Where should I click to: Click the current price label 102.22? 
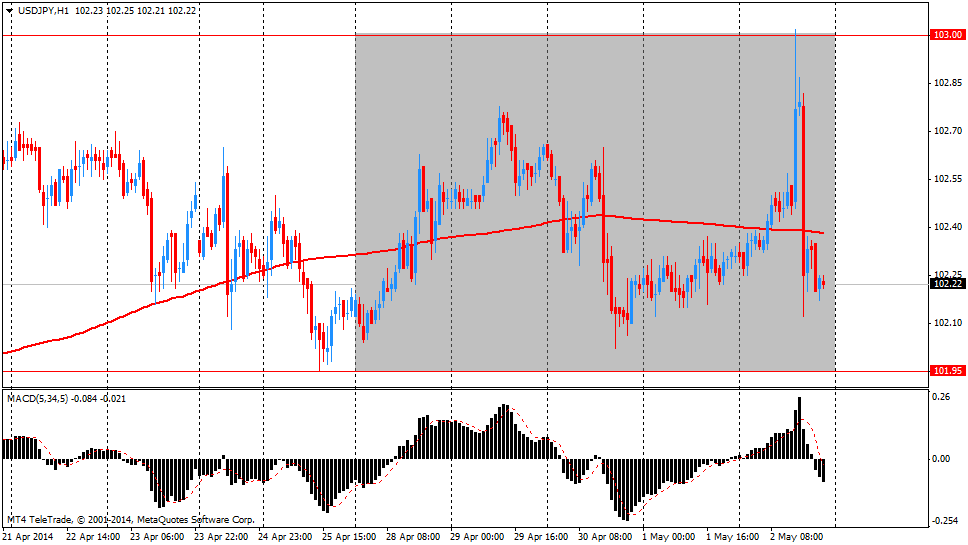[x=946, y=284]
